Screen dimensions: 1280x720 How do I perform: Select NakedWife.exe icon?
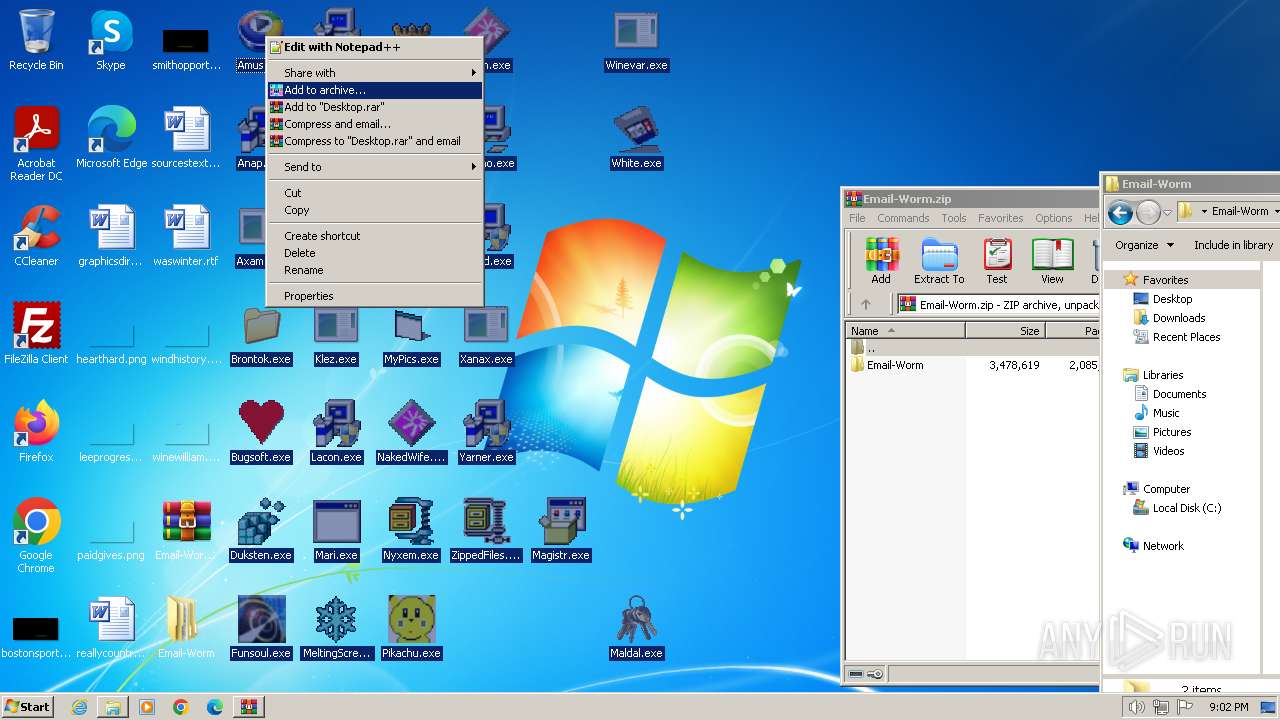[411, 432]
